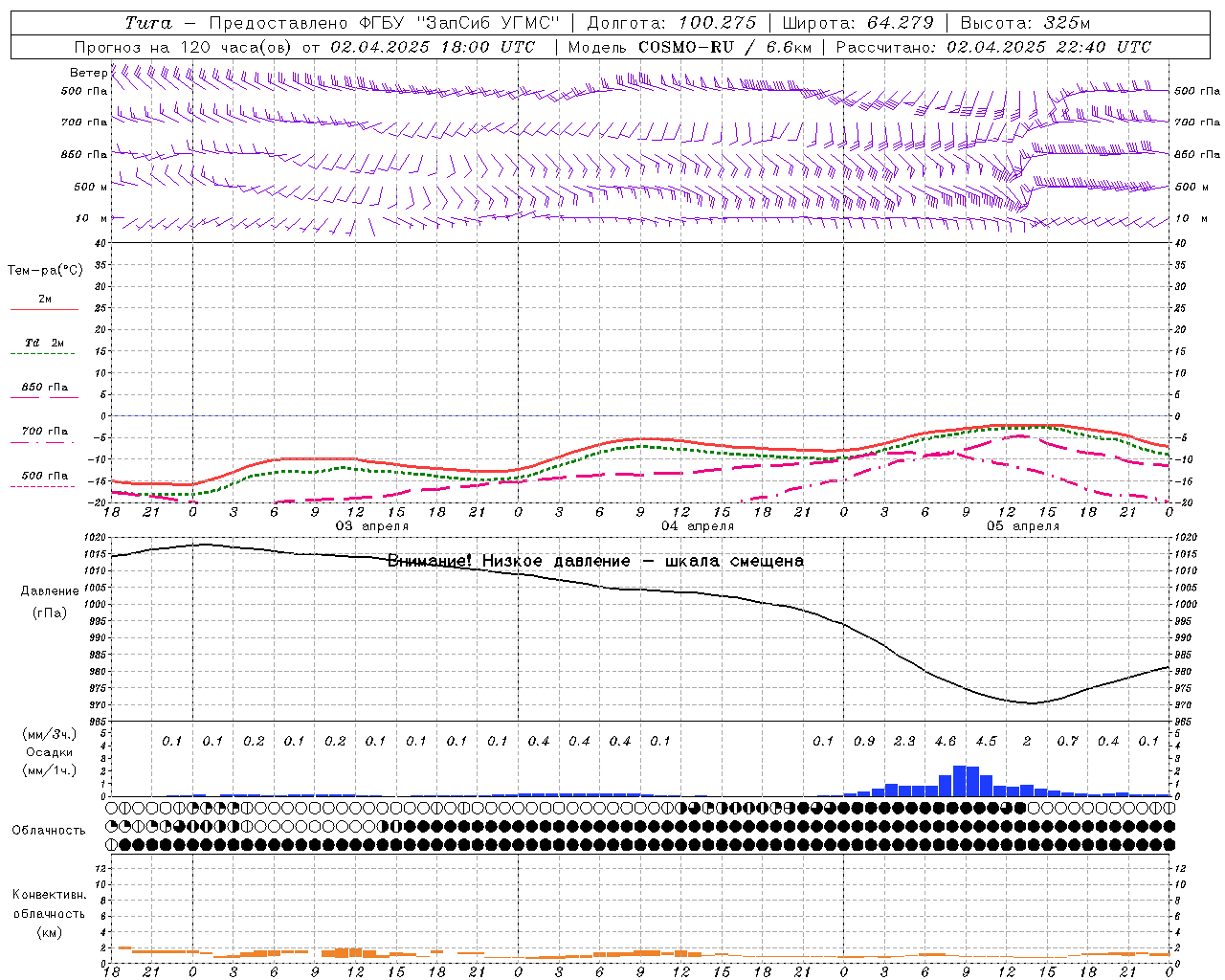1225x980 pixels.
Task: Click the "Облачность" cloudiness label
Action: pyautogui.click(x=49, y=831)
